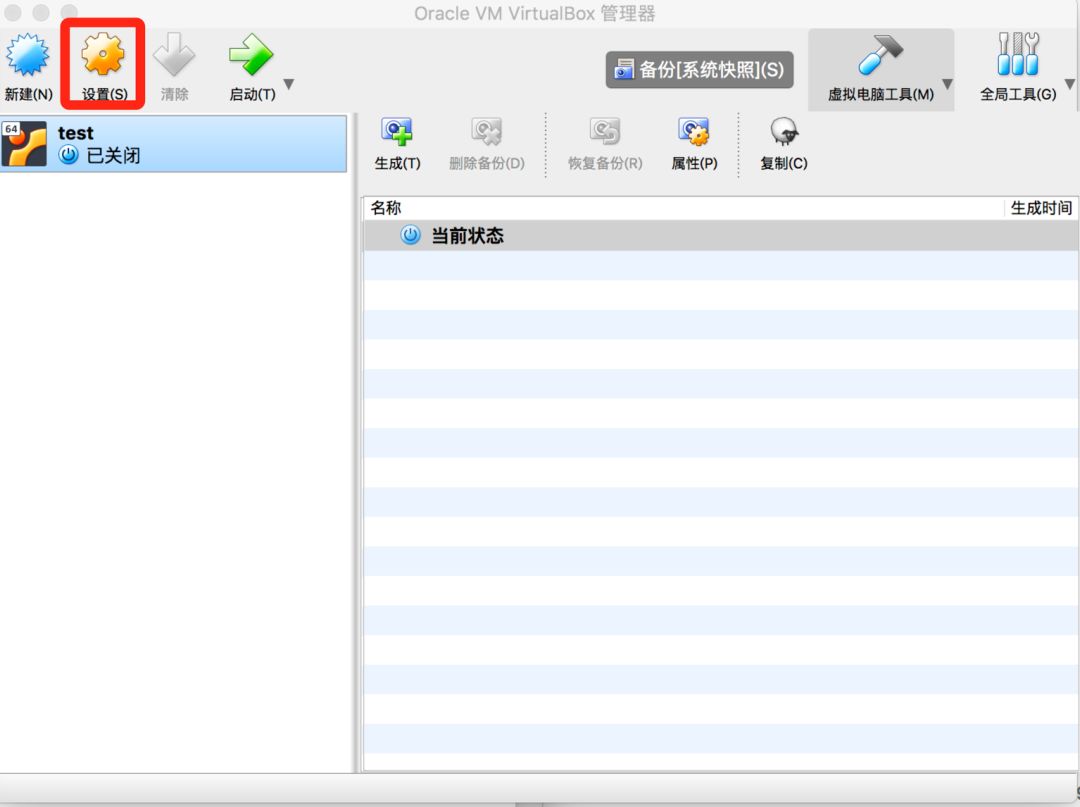Click 恢复备份(R) restore snapshot icon
The image size is (1080, 807).
coord(605,132)
